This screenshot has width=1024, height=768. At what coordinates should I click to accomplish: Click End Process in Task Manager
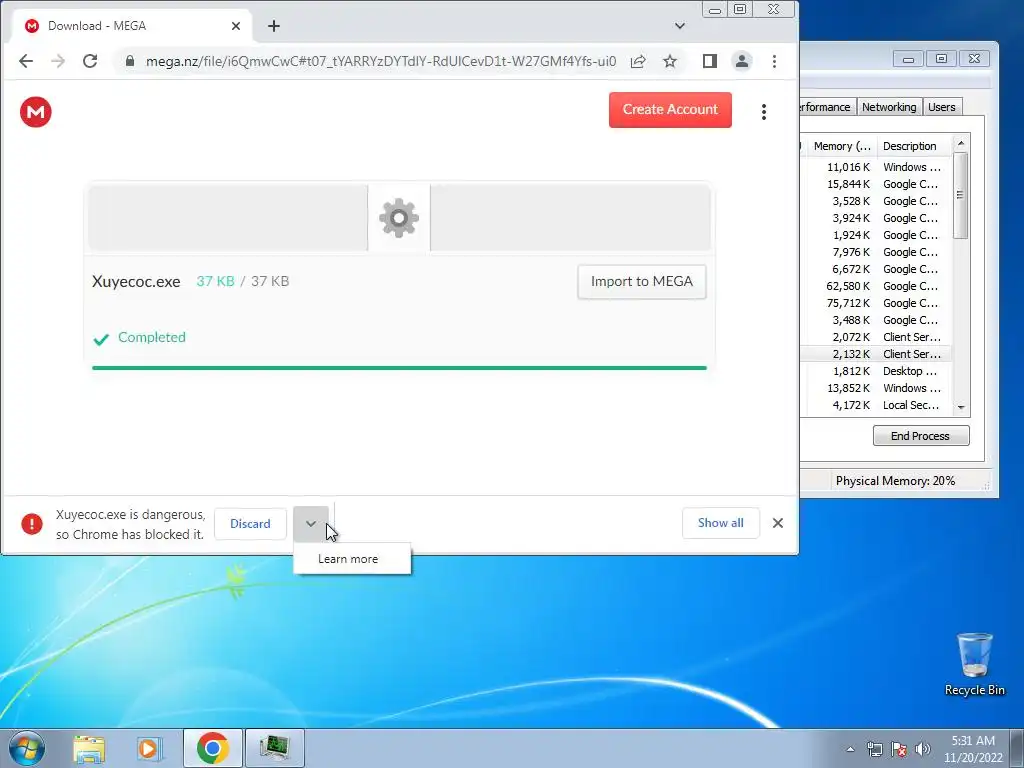(x=921, y=436)
